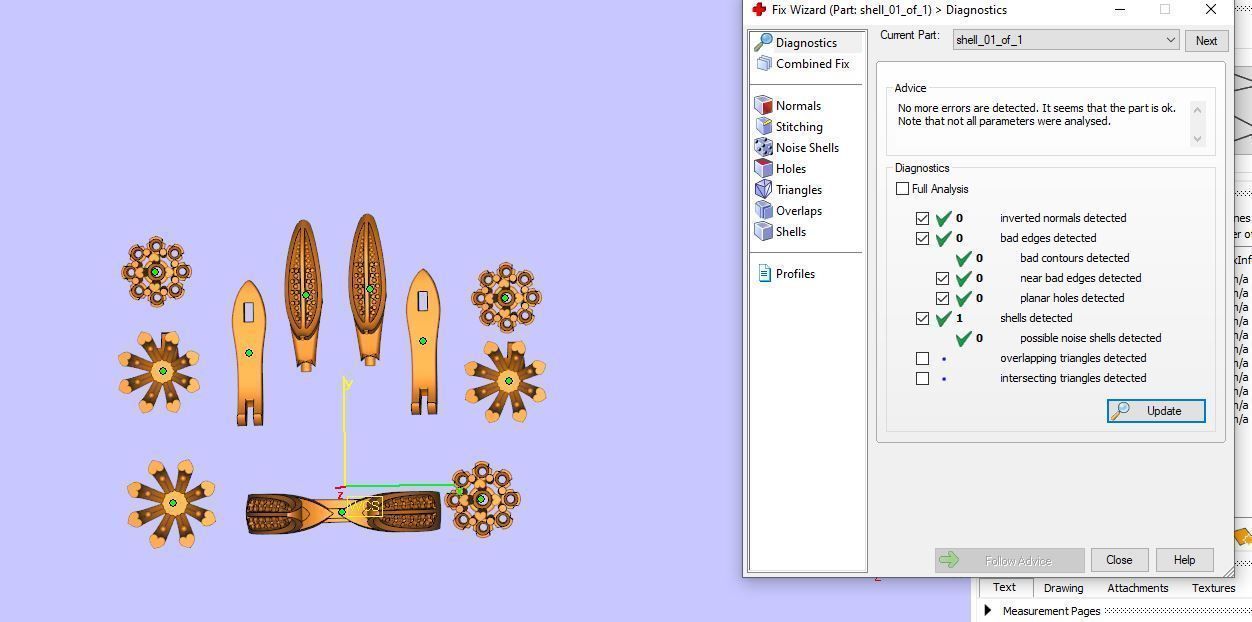The width and height of the screenshot is (1252, 622).
Task: Click the Advice box down arrow
Action: point(1197,139)
